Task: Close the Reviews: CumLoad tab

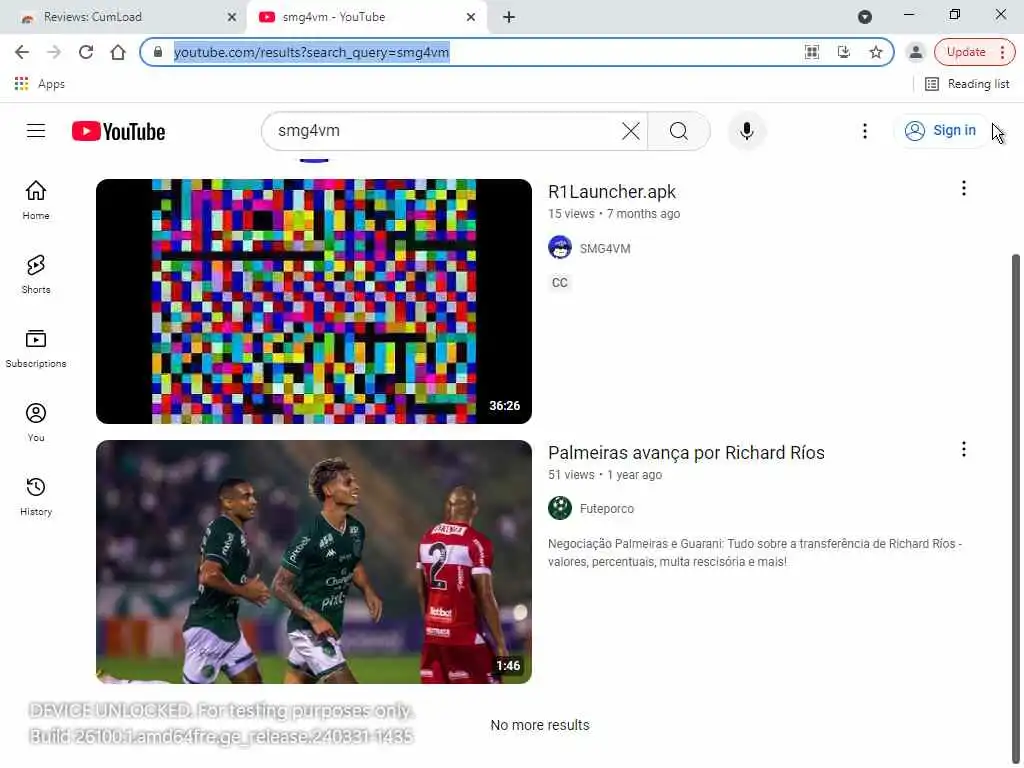Action: [232, 17]
